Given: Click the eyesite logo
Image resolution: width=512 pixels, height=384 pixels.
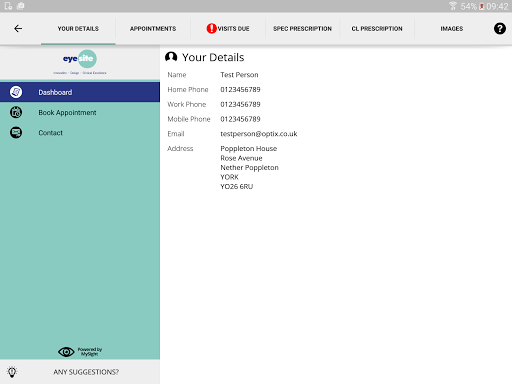Looking at the screenshot, I should (80, 62).
